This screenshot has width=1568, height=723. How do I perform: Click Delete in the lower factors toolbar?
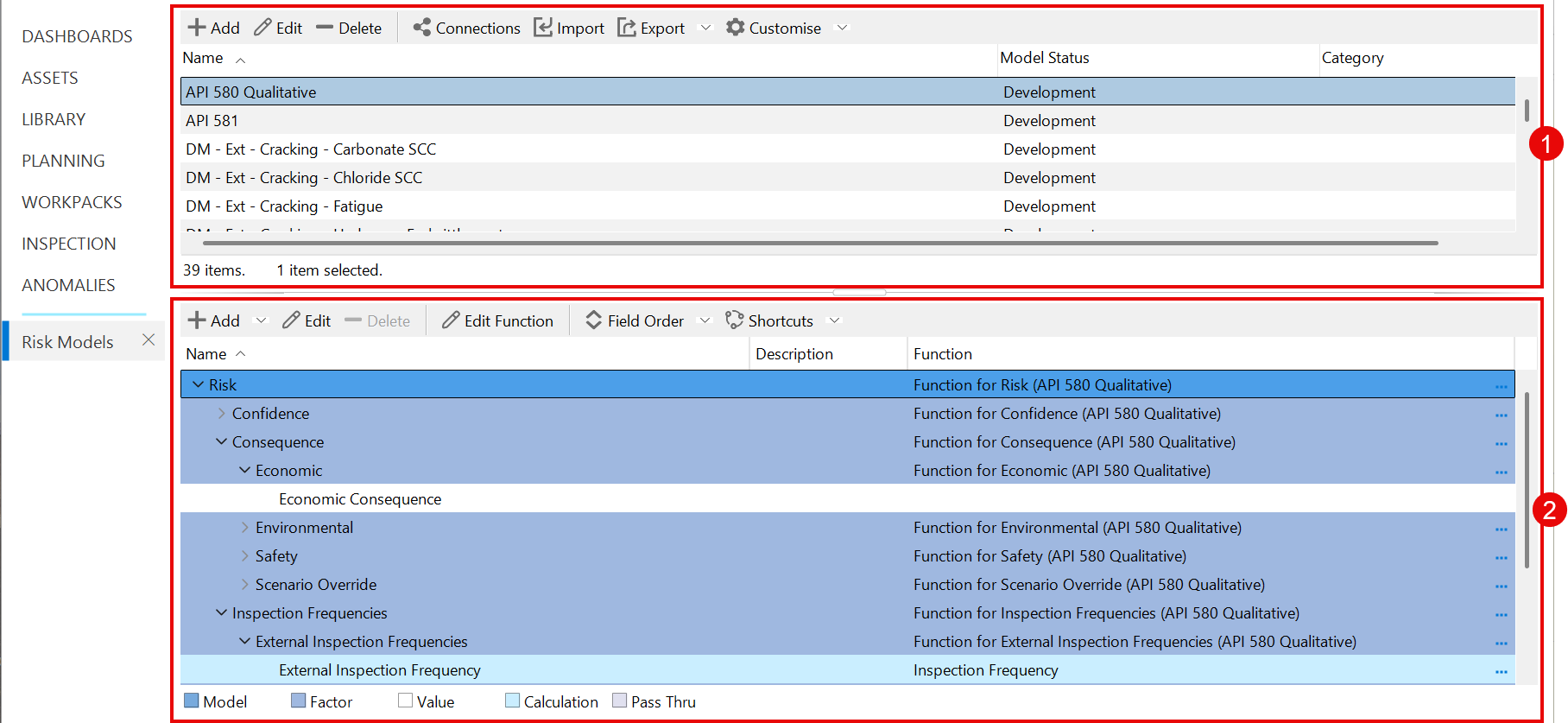(x=377, y=320)
